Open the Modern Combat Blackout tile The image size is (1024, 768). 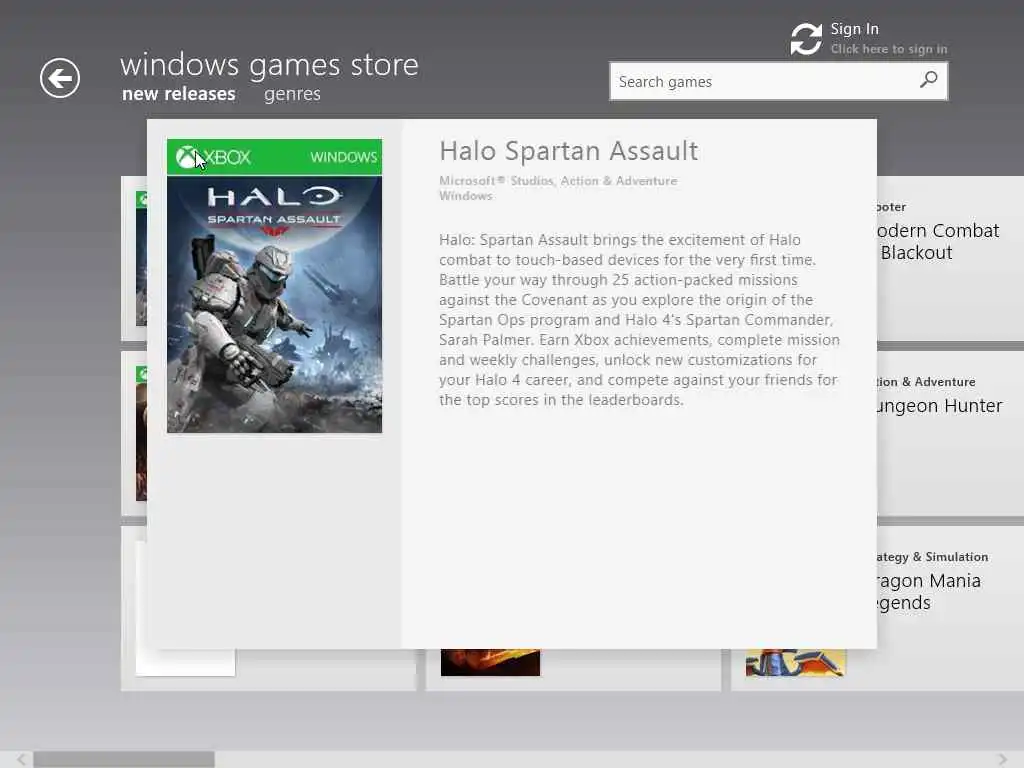pyautogui.click(x=950, y=258)
